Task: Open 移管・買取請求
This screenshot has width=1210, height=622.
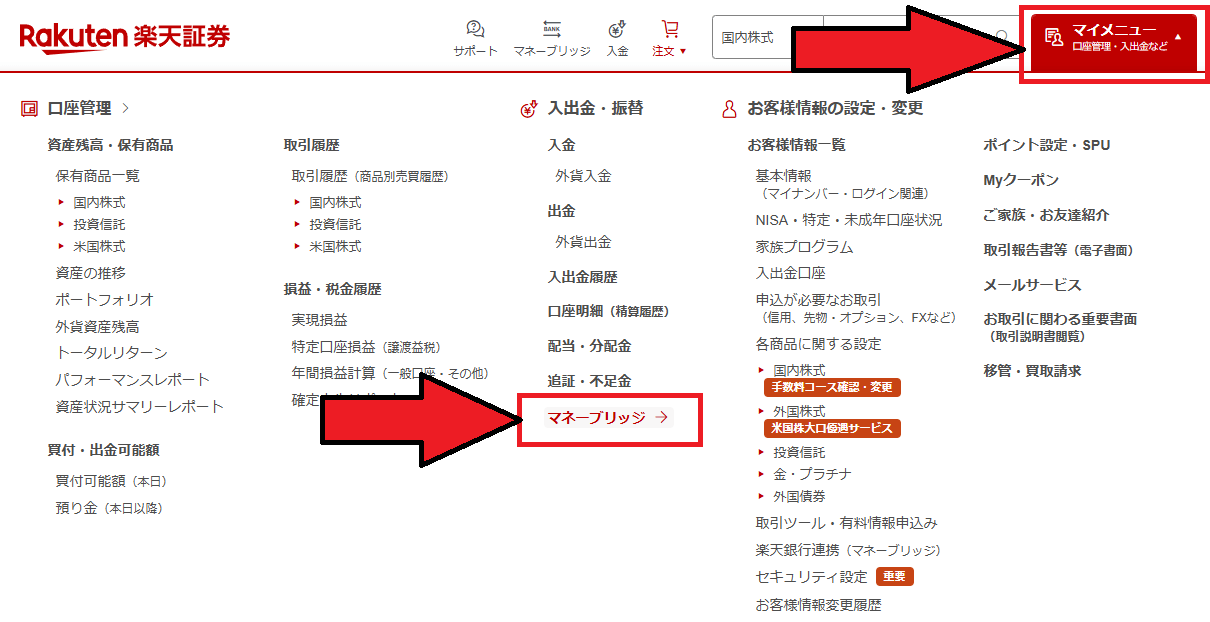Action: (1032, 370)
